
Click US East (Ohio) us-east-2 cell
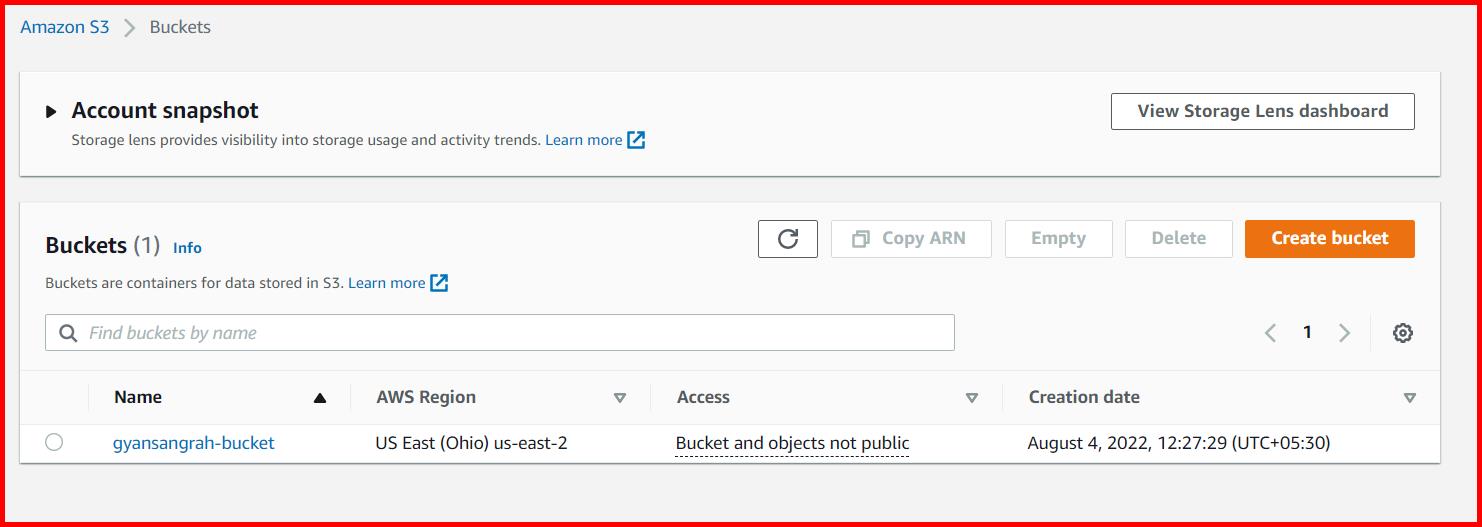471,442
